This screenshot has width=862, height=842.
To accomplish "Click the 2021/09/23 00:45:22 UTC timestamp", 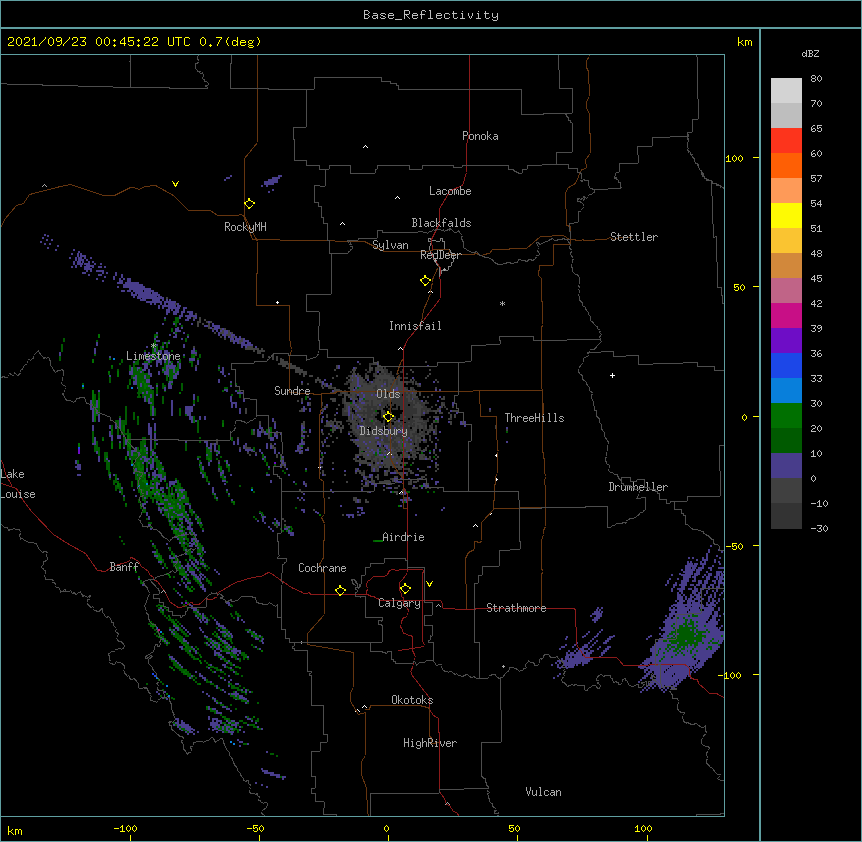I will point(99,42).
